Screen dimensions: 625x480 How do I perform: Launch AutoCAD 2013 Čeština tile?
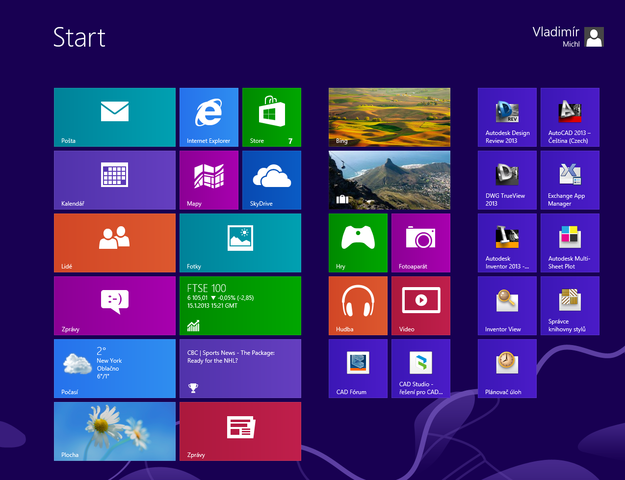pos(570,117)
